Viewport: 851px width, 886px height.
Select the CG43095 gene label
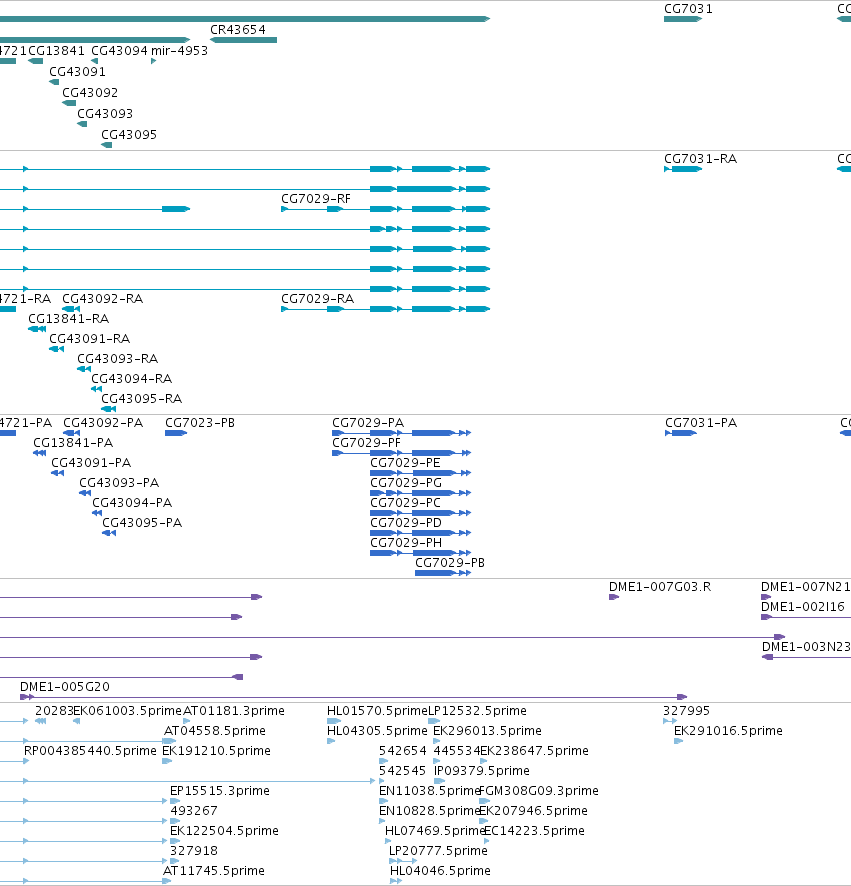(x=129, y=134)
